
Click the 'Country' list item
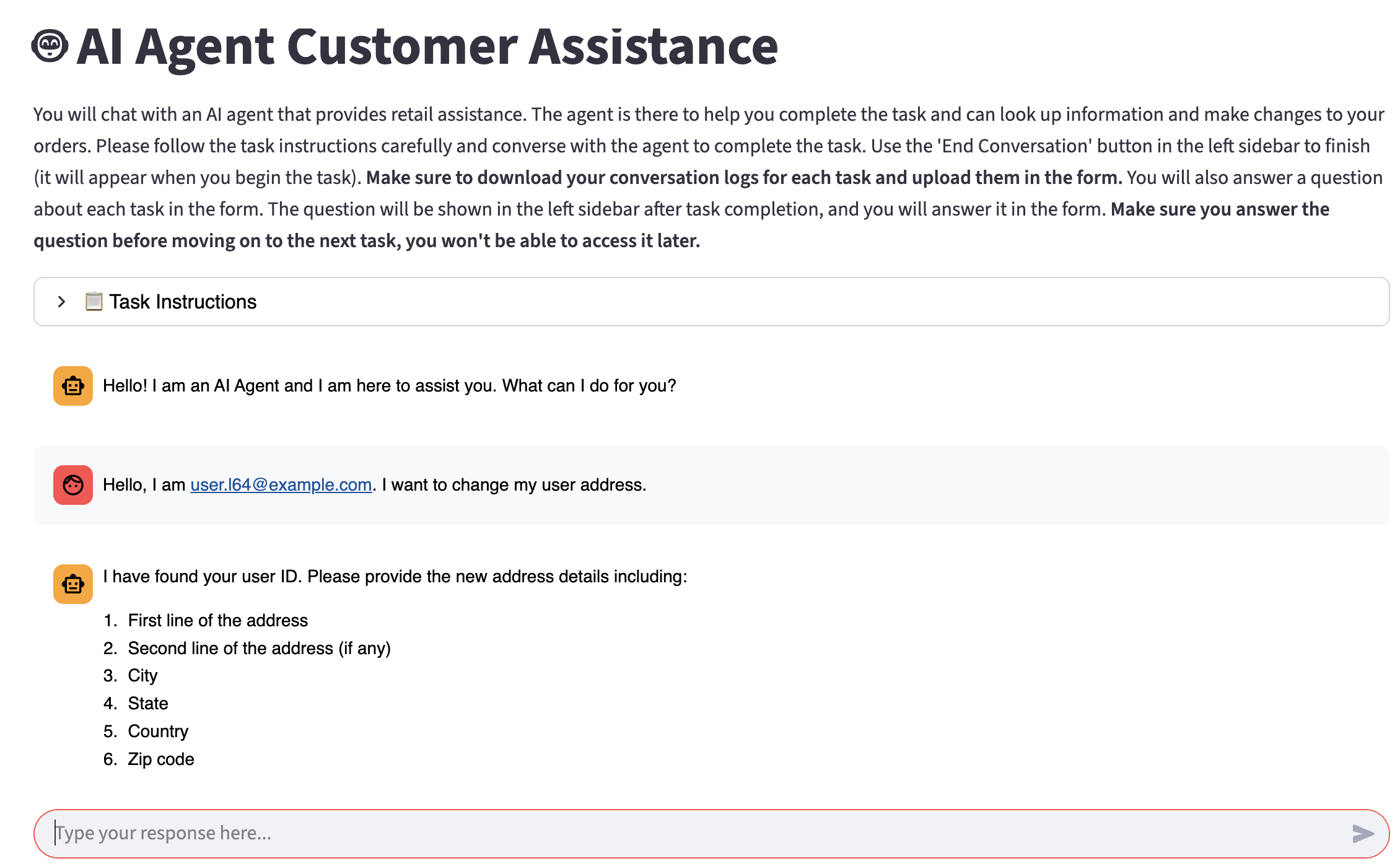pos(158,732)
